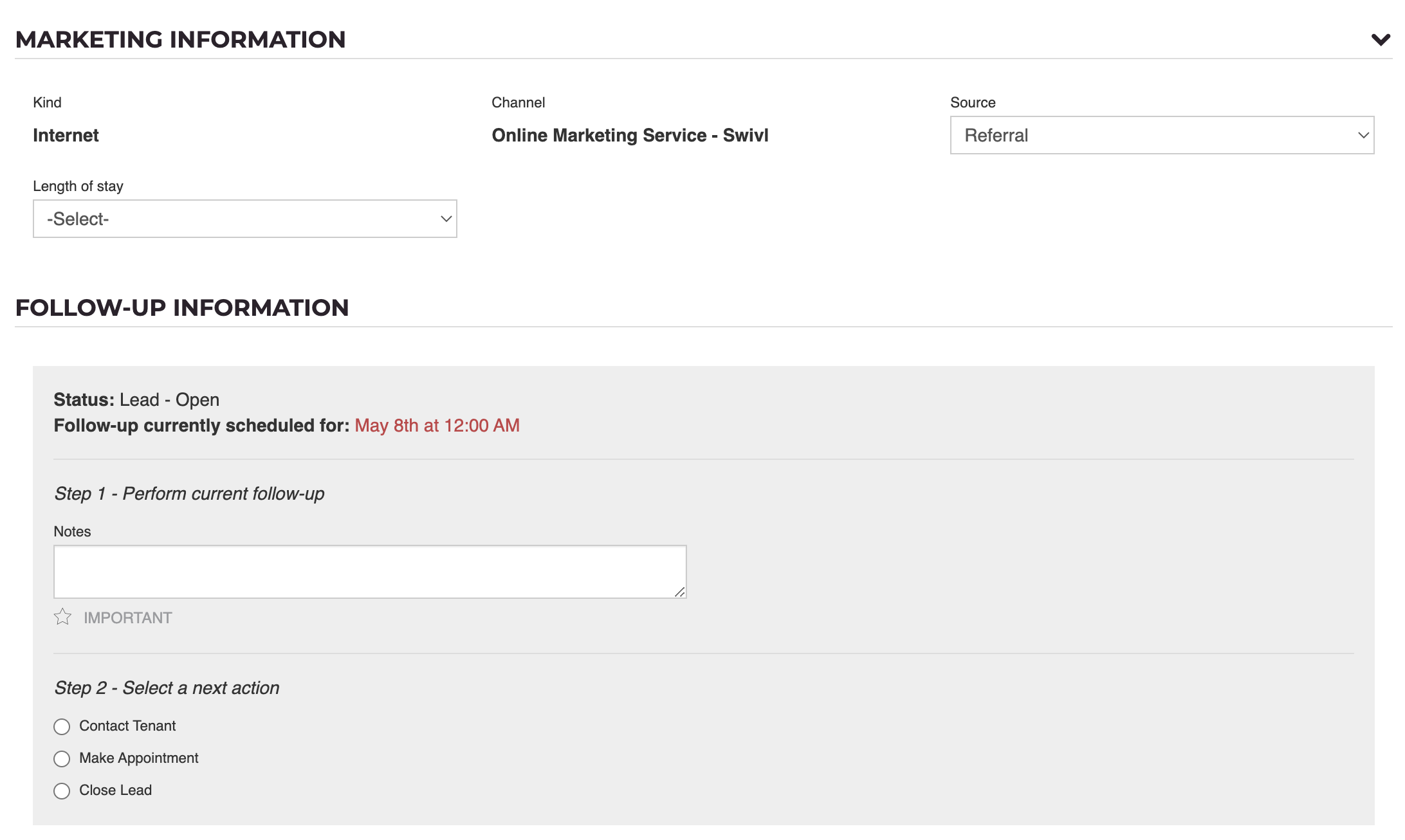Click the Notes resize handle corner
This screenshot has height=840, width=1405.
[680, 592]
